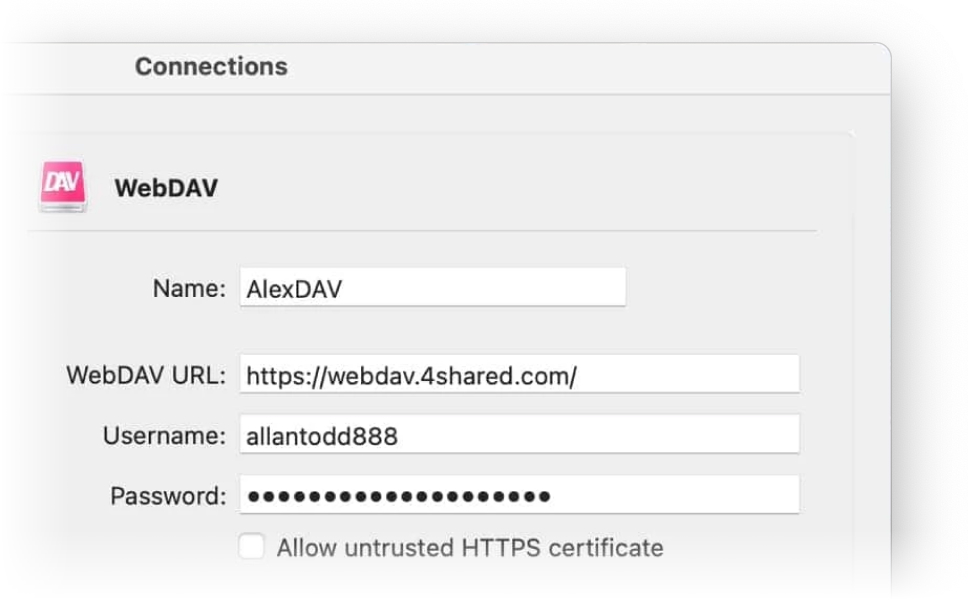980x600 pixels.
Task: Click the Connections window title
Action: click(x=211, y=67)
